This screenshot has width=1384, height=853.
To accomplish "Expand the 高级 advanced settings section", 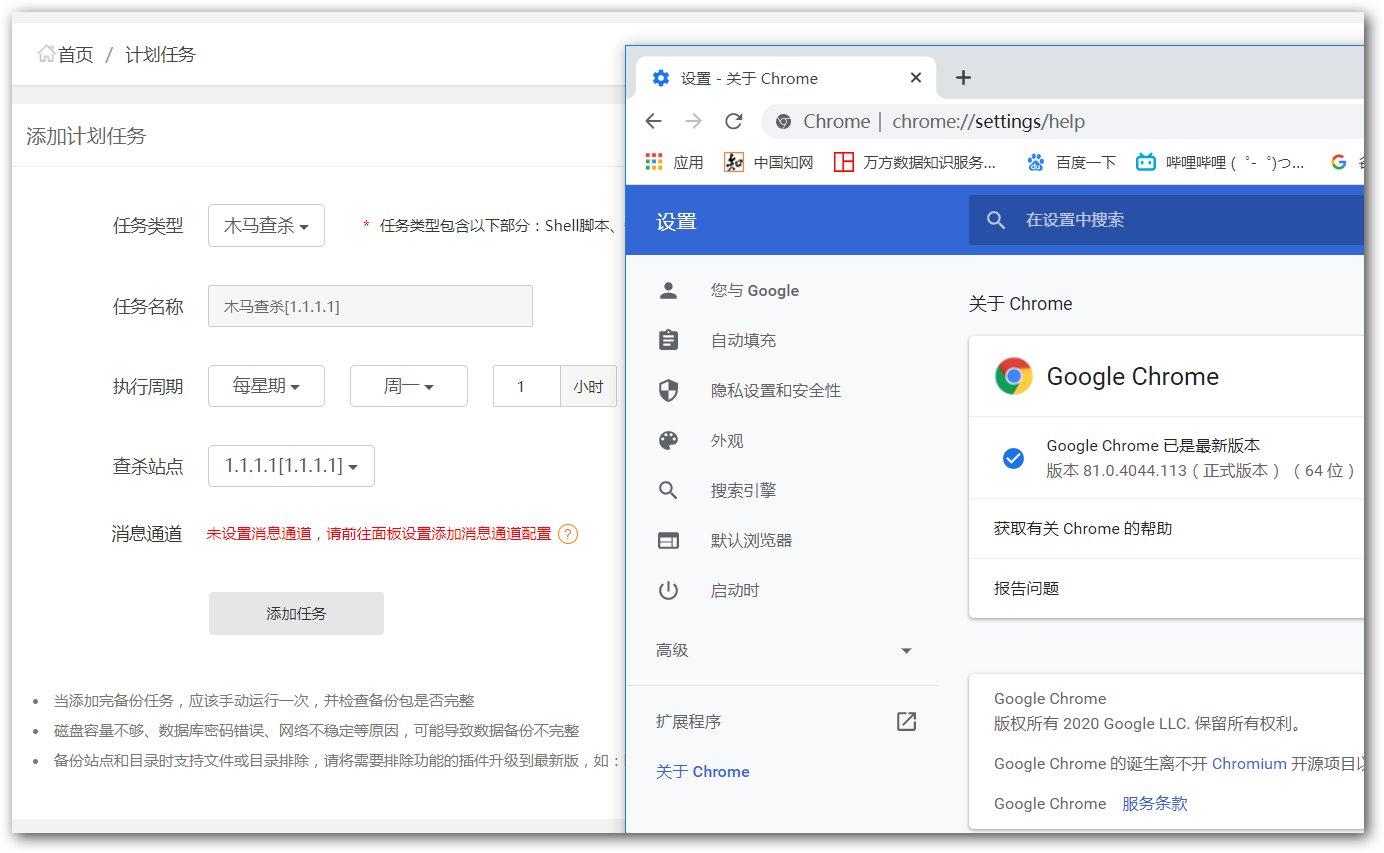I will coord(782,651).
